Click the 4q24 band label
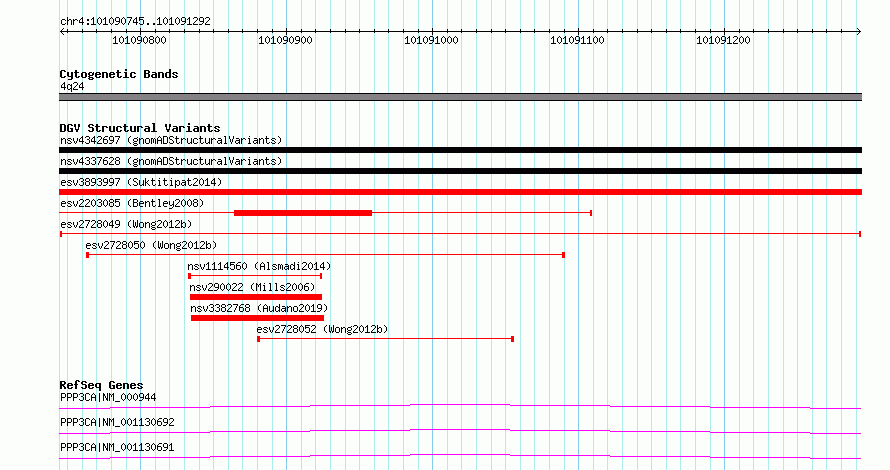Screen dimensions: 890x470 click(x=72, y=86)
